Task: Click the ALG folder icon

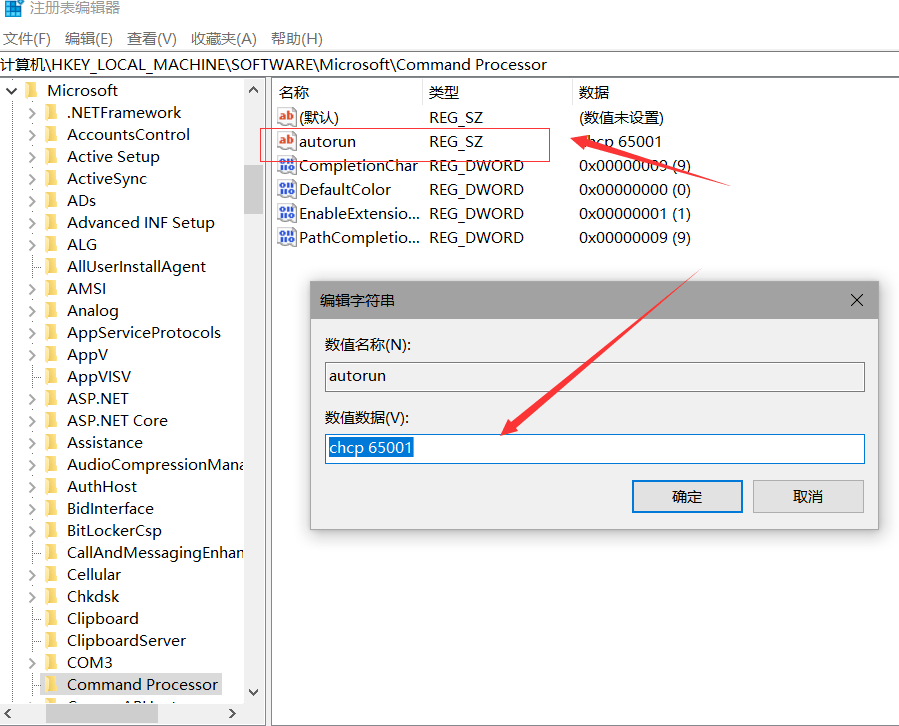Action: (52, 244)
